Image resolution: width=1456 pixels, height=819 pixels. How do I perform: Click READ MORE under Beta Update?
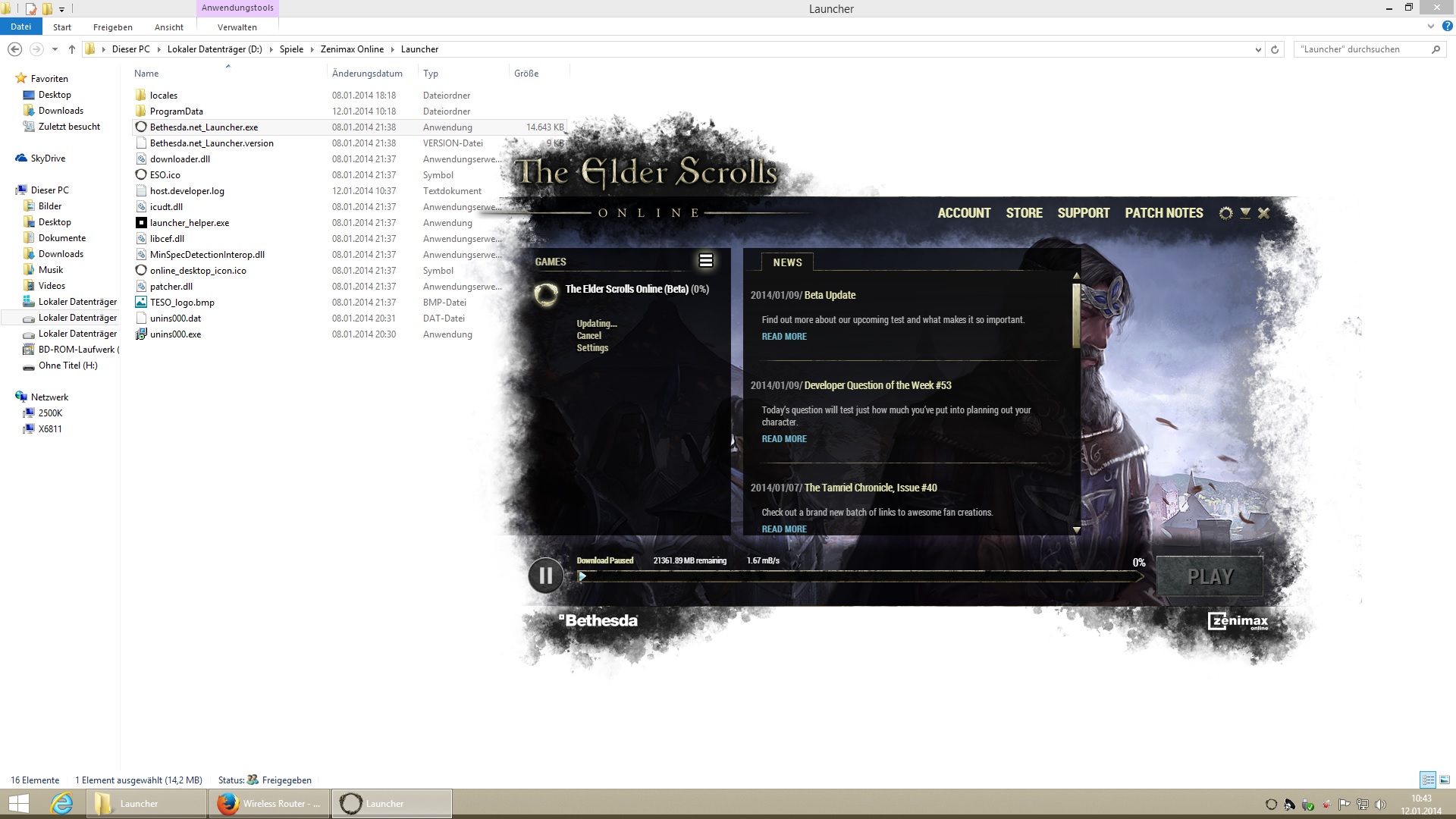pyautogui.click(x=784, y=337)
